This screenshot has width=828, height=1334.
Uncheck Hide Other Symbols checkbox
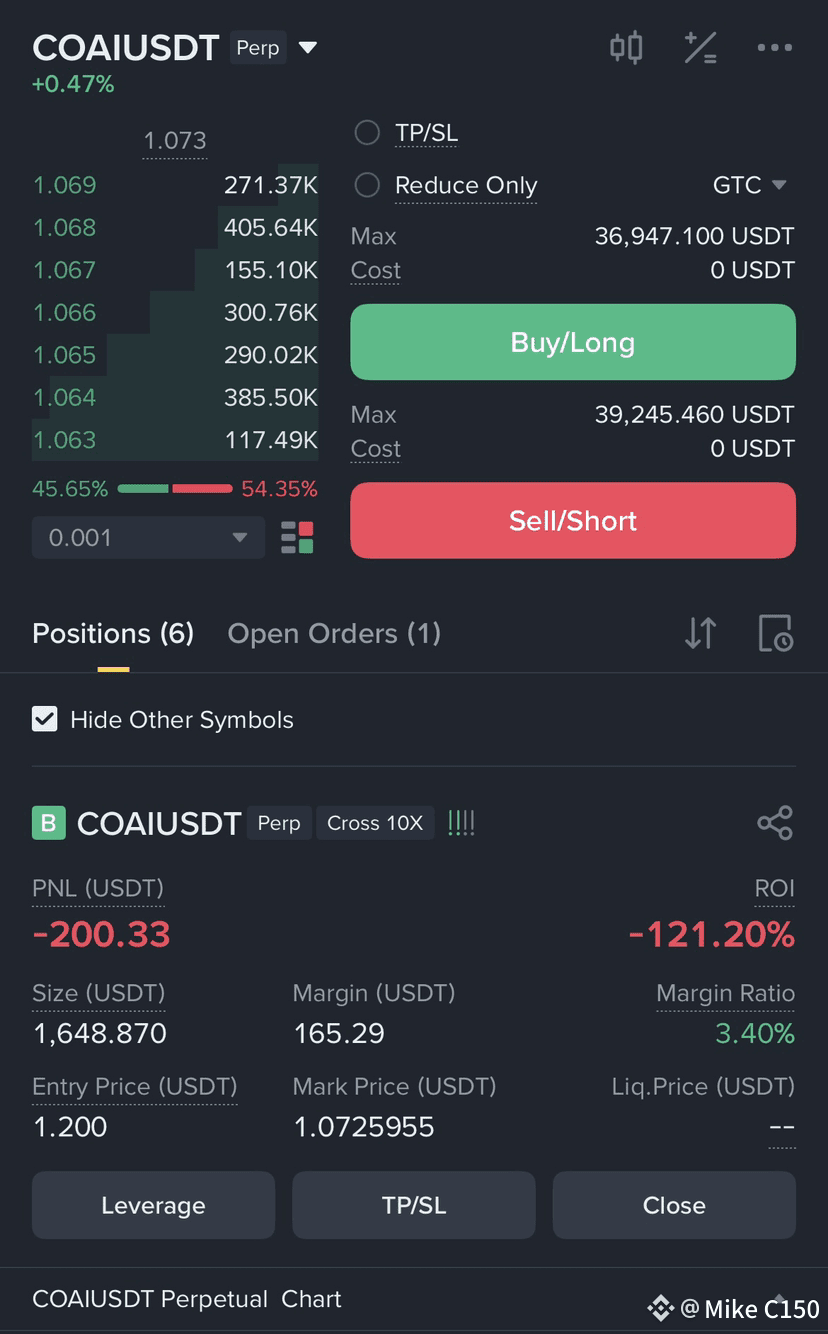[45, 719]
